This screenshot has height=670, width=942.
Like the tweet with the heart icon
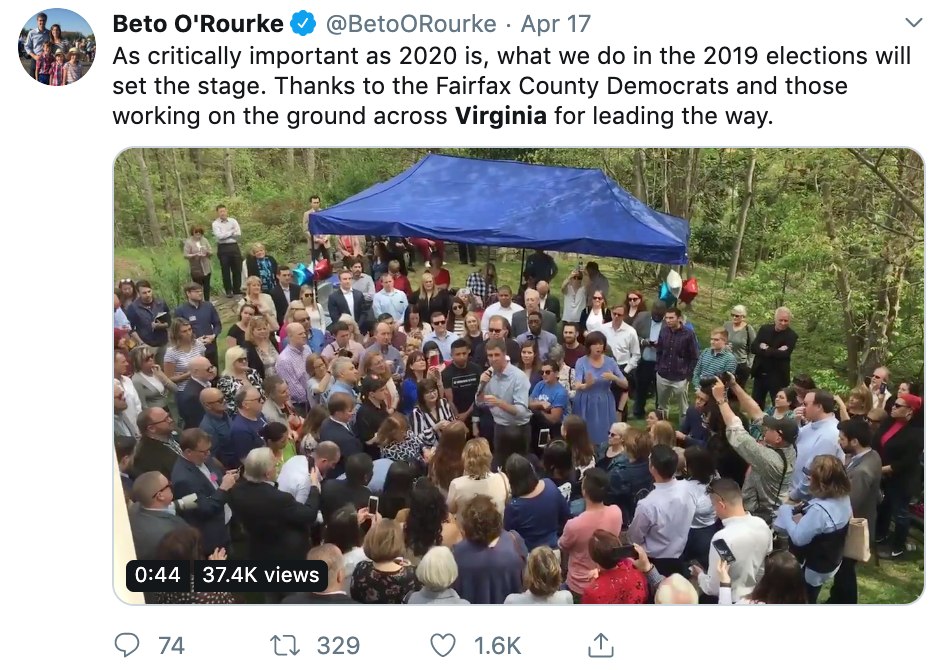(443, 645)
